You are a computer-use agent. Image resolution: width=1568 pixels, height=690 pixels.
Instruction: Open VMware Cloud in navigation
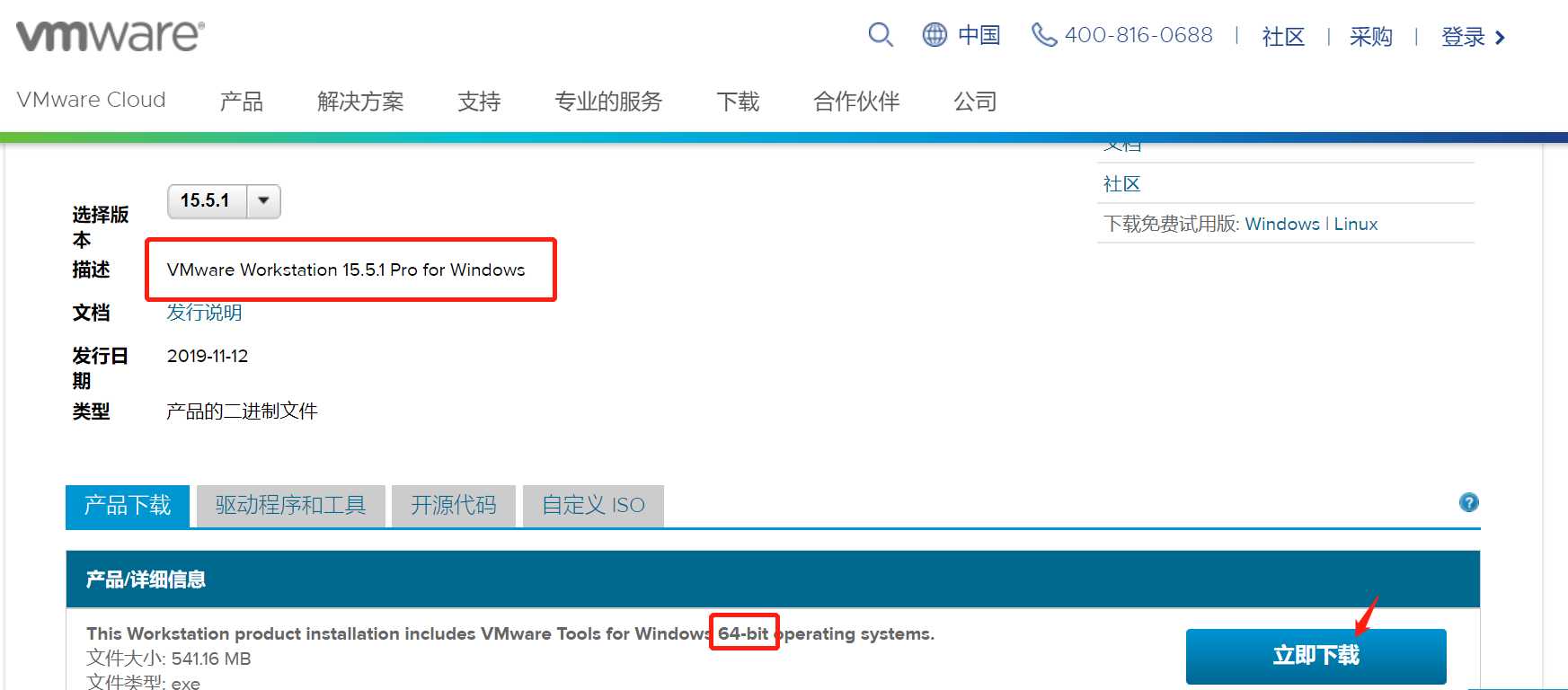pos(91,100)
